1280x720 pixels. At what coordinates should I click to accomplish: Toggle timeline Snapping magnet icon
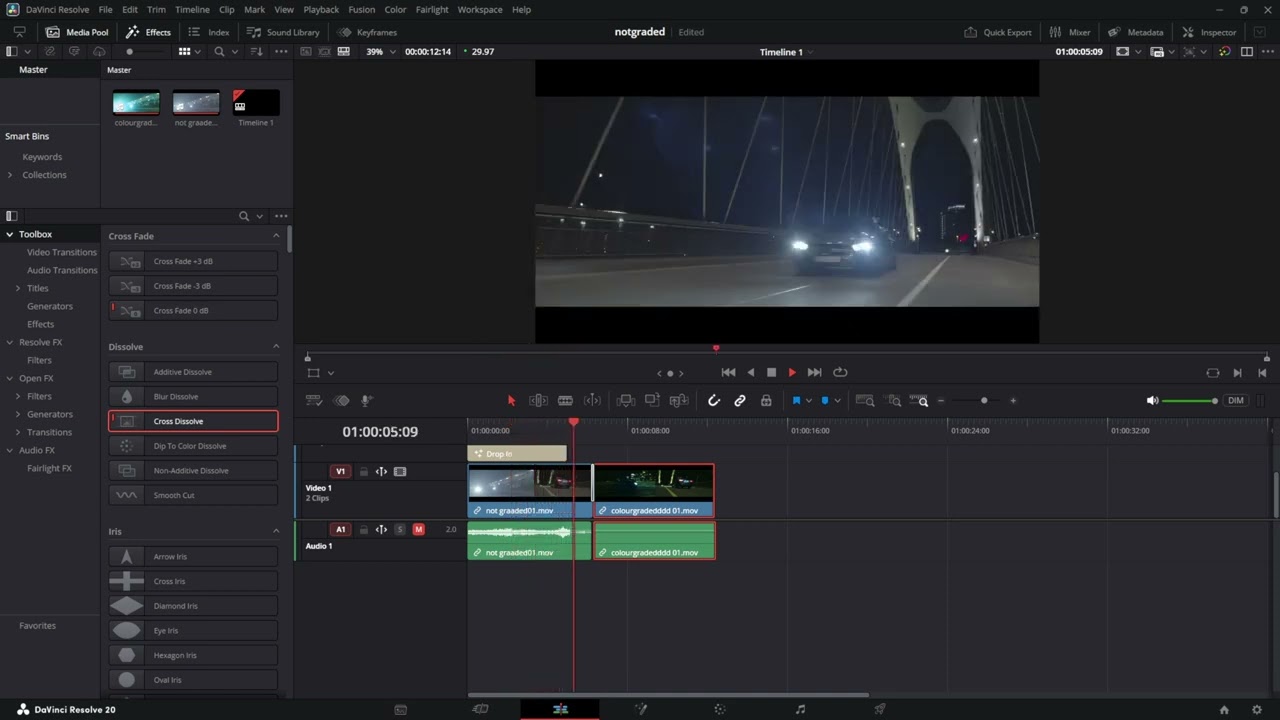(x=714, y=400)
